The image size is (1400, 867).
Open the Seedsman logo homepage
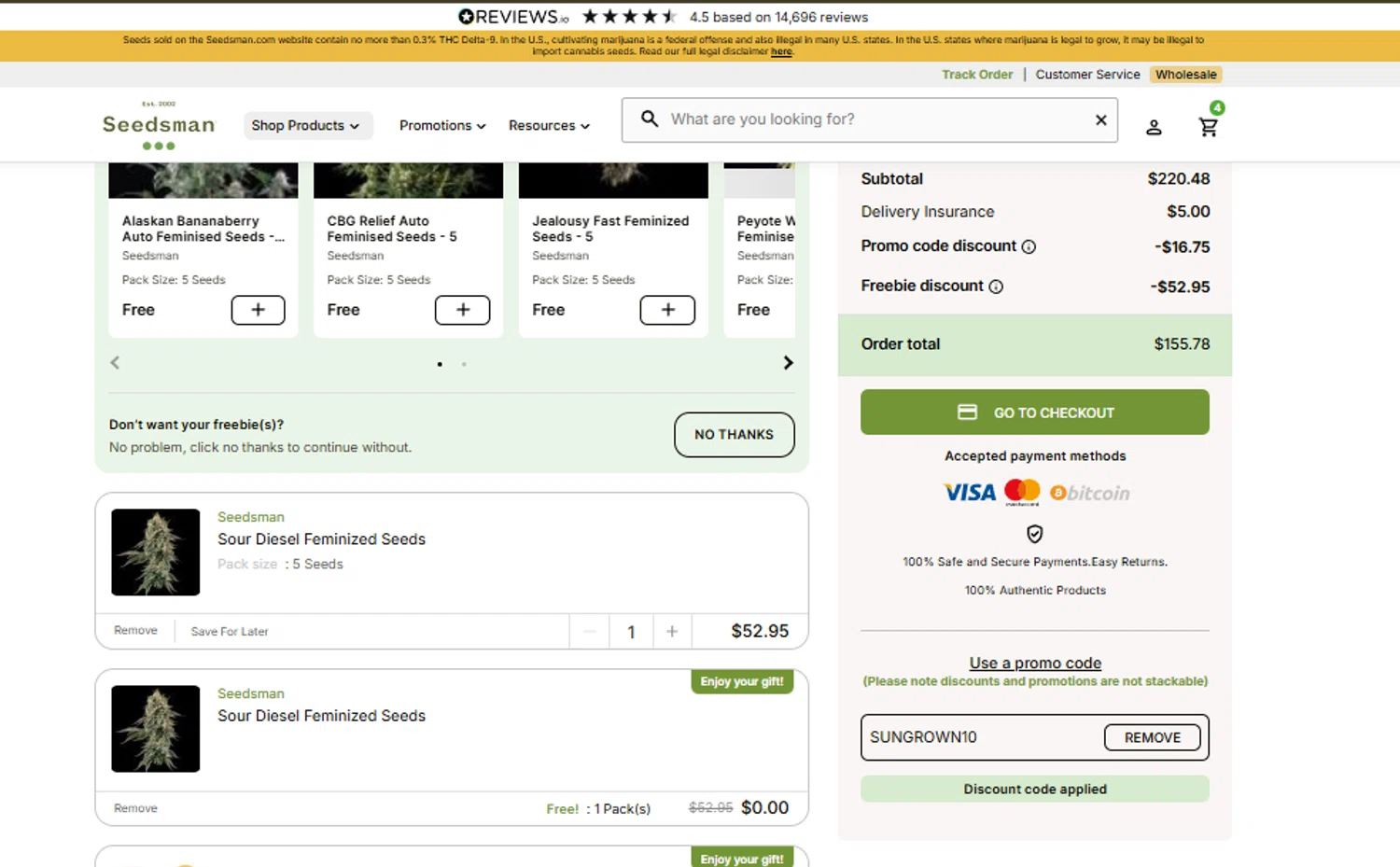coord(159,126)
